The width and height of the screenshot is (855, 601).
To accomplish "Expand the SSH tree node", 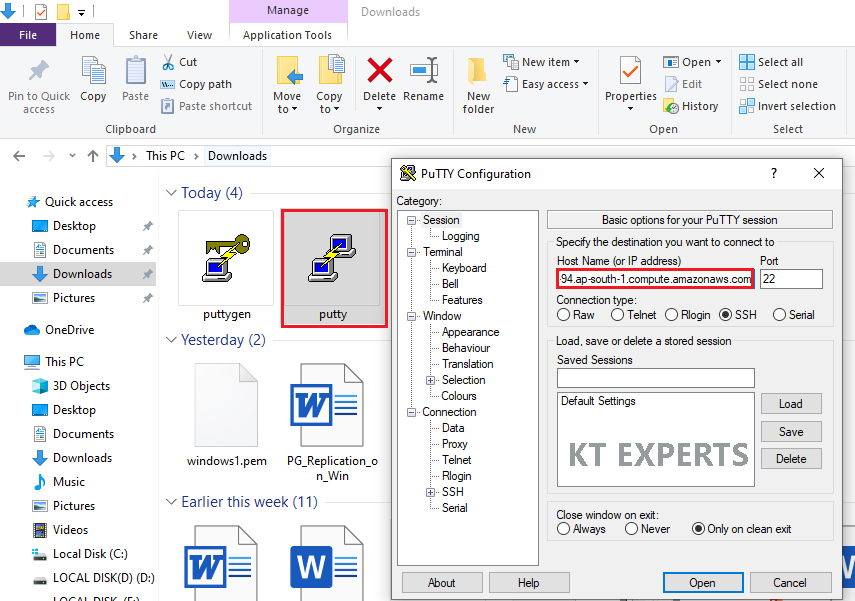I will pyautogui.click(x=430, y=492).
